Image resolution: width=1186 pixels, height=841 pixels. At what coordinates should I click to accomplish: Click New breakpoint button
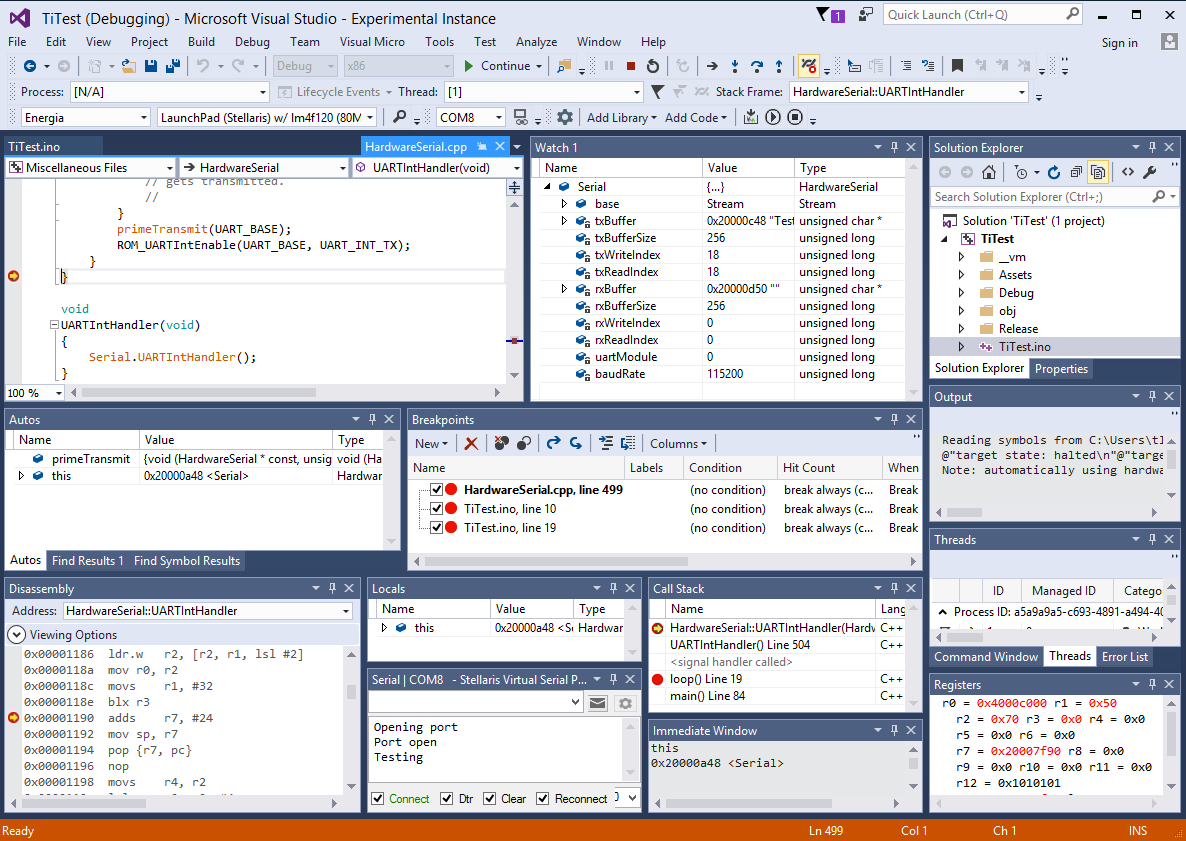pyautogui.click(x=431, y=443)
